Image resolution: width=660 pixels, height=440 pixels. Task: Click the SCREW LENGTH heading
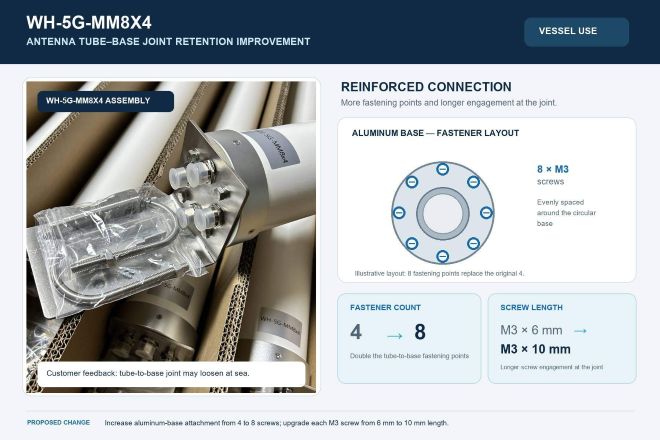click(531, 307)
